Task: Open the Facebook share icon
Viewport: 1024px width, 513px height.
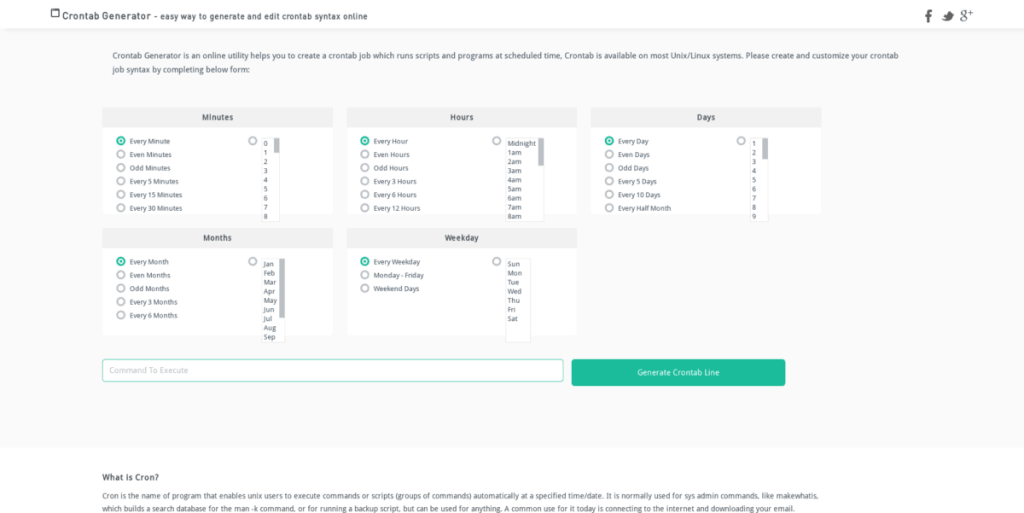Action: click(x=928, y=16)
